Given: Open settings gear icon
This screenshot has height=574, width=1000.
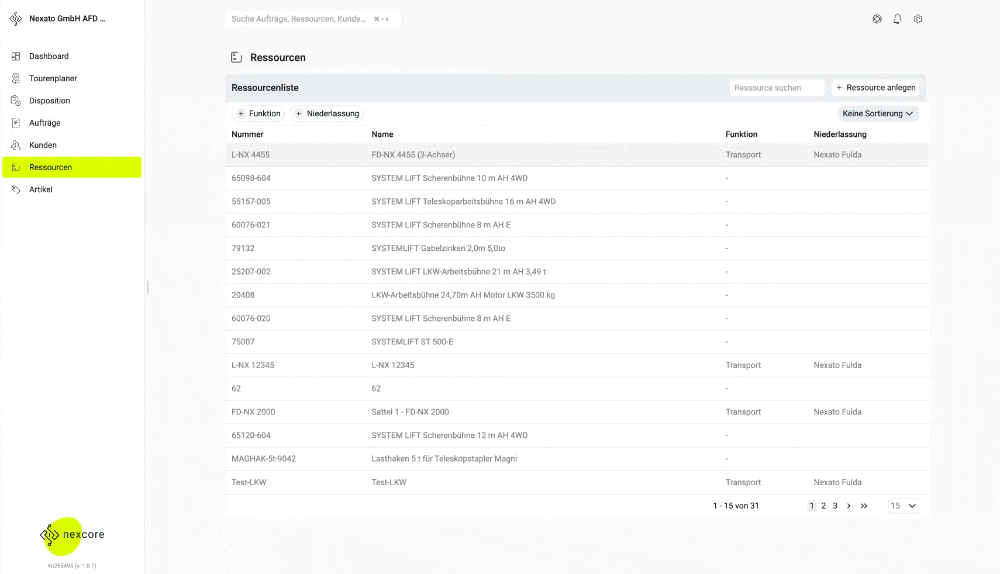Looking at the screenshot, I should 918,19.
